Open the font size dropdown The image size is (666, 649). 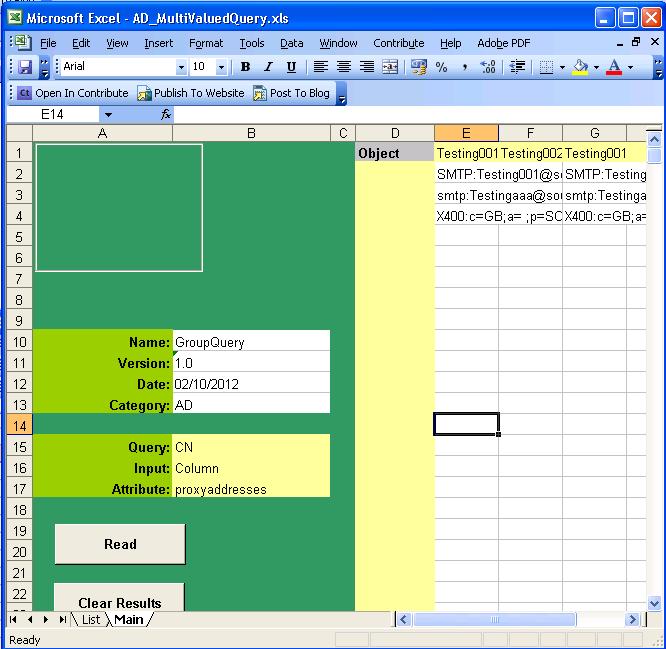coord(225,67)
